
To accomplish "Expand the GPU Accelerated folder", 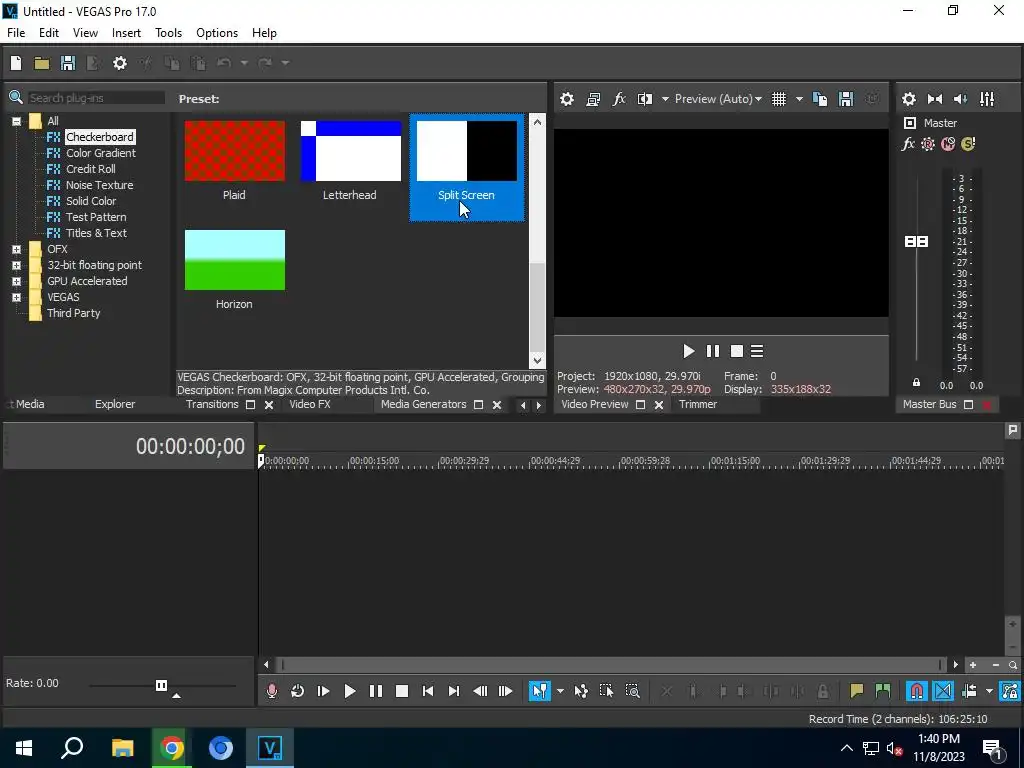I will click(x=16, y=281).
